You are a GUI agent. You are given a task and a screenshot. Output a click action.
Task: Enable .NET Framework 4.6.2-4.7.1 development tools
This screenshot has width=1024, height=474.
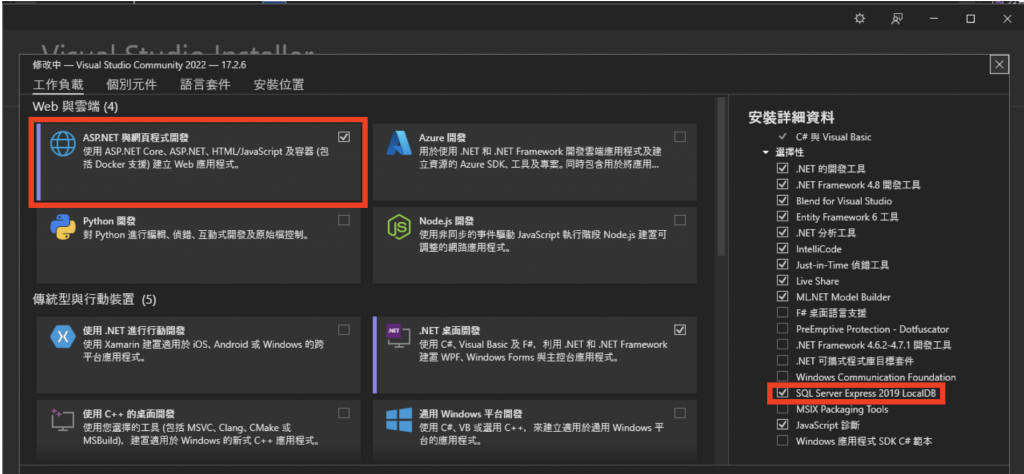[782, 345]
